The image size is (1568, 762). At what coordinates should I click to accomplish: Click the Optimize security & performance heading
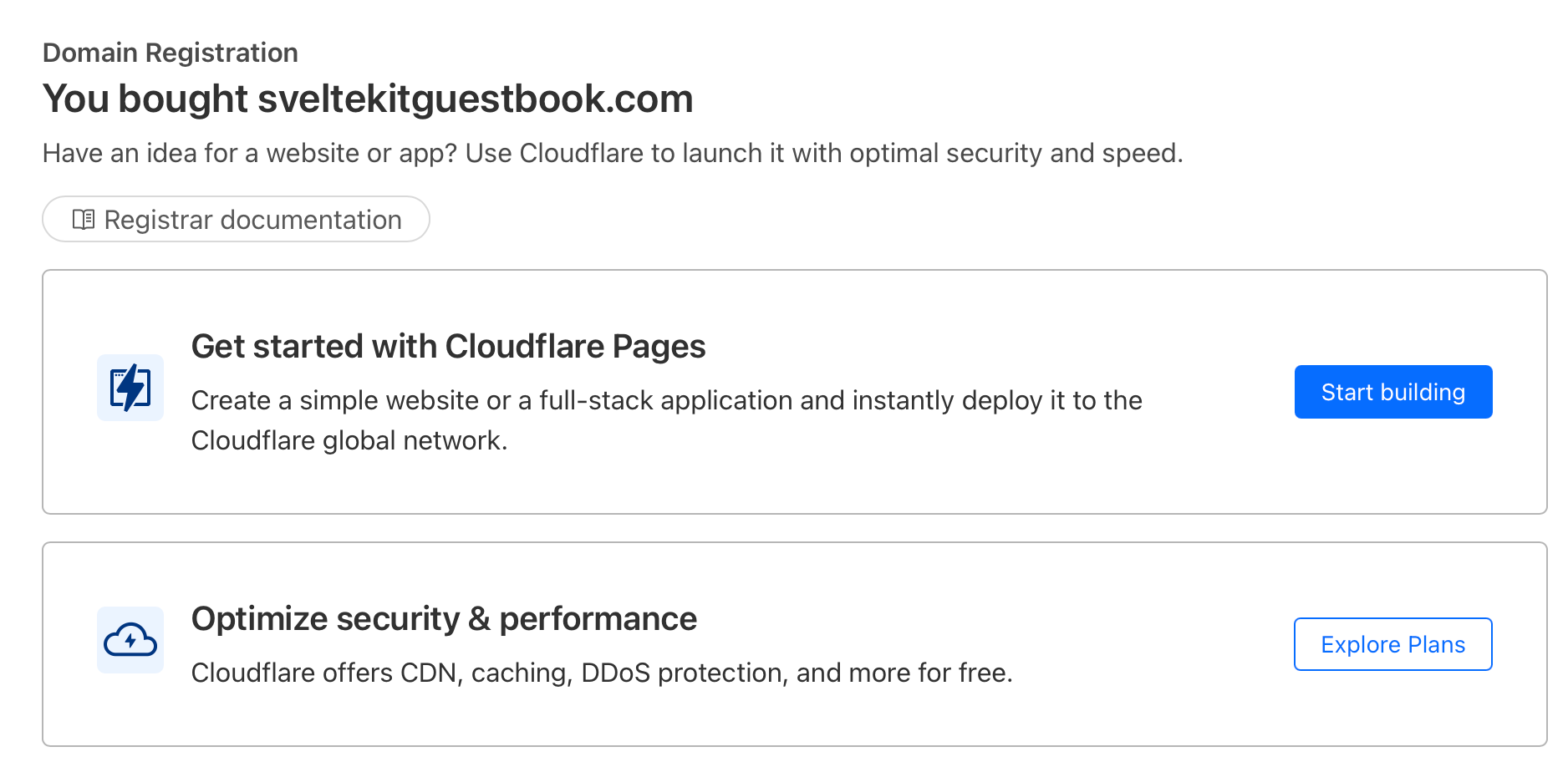tap(445, 618)
